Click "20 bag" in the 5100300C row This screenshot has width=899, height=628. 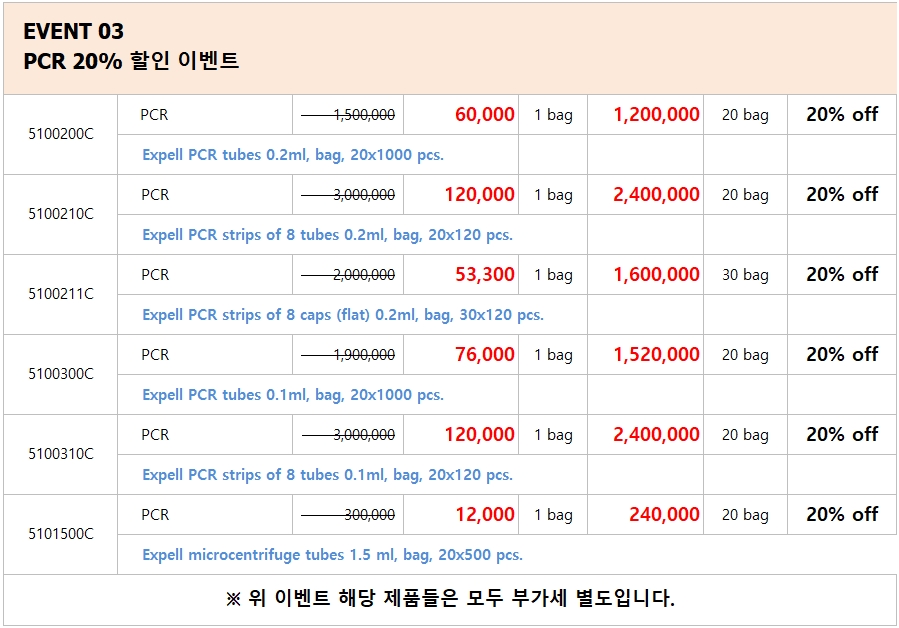(745, 356)
